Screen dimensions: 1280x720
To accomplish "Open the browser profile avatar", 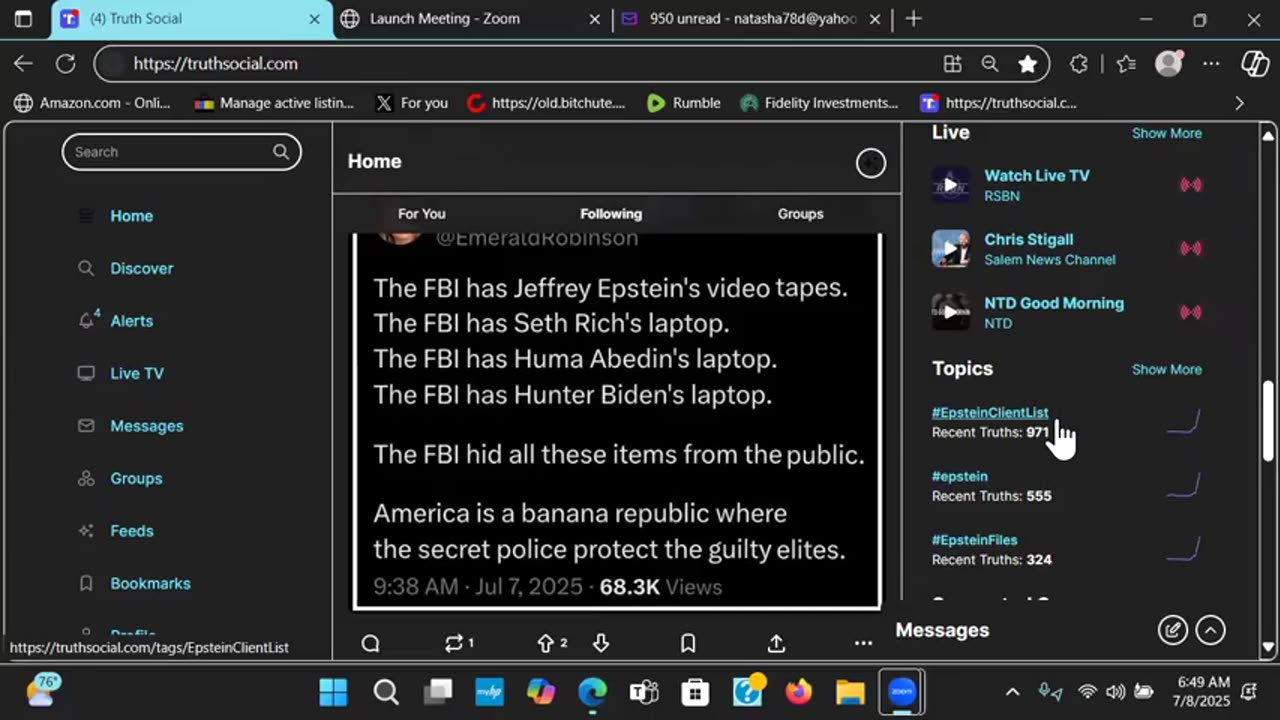I will pyautogui.click(x=1168, y=63).
